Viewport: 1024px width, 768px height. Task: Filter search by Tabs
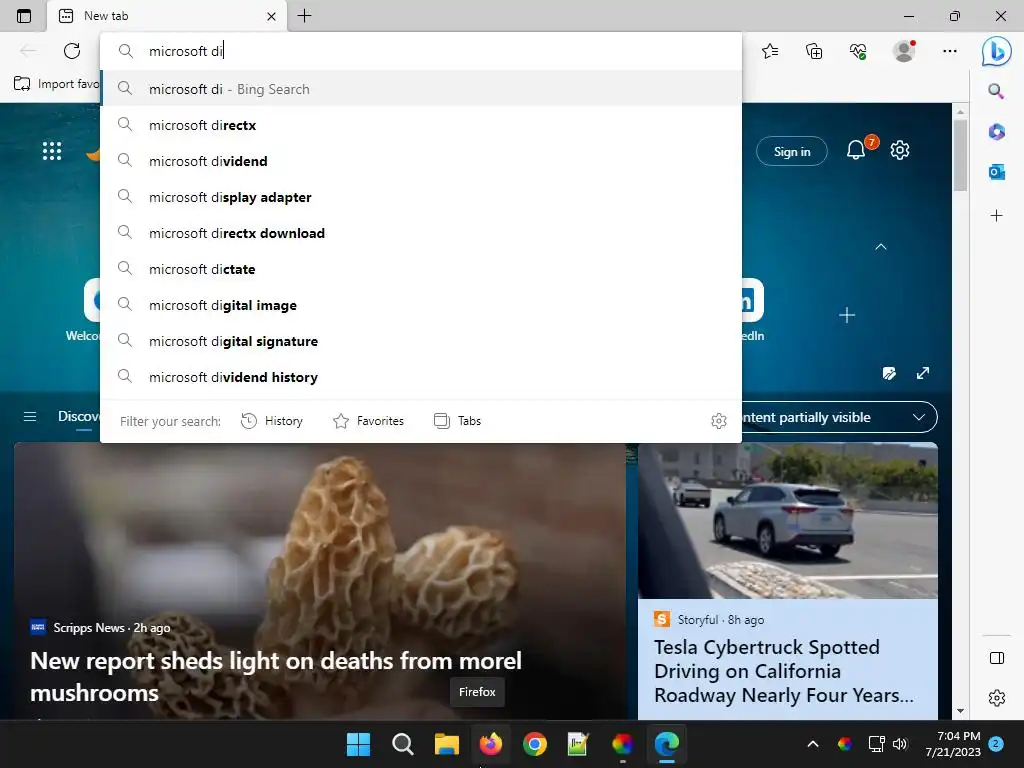457,421
